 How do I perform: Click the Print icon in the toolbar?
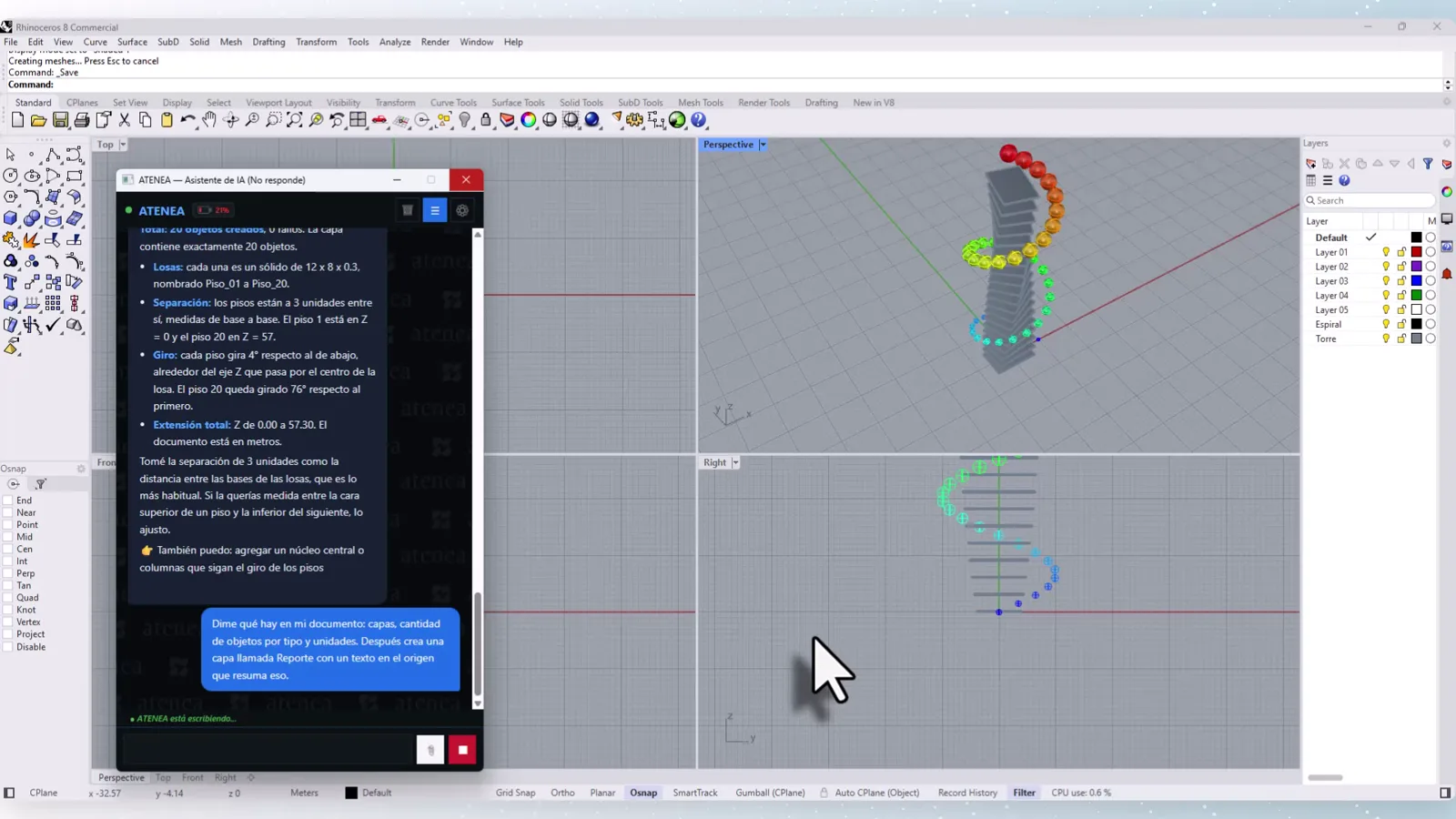(82, 120)
